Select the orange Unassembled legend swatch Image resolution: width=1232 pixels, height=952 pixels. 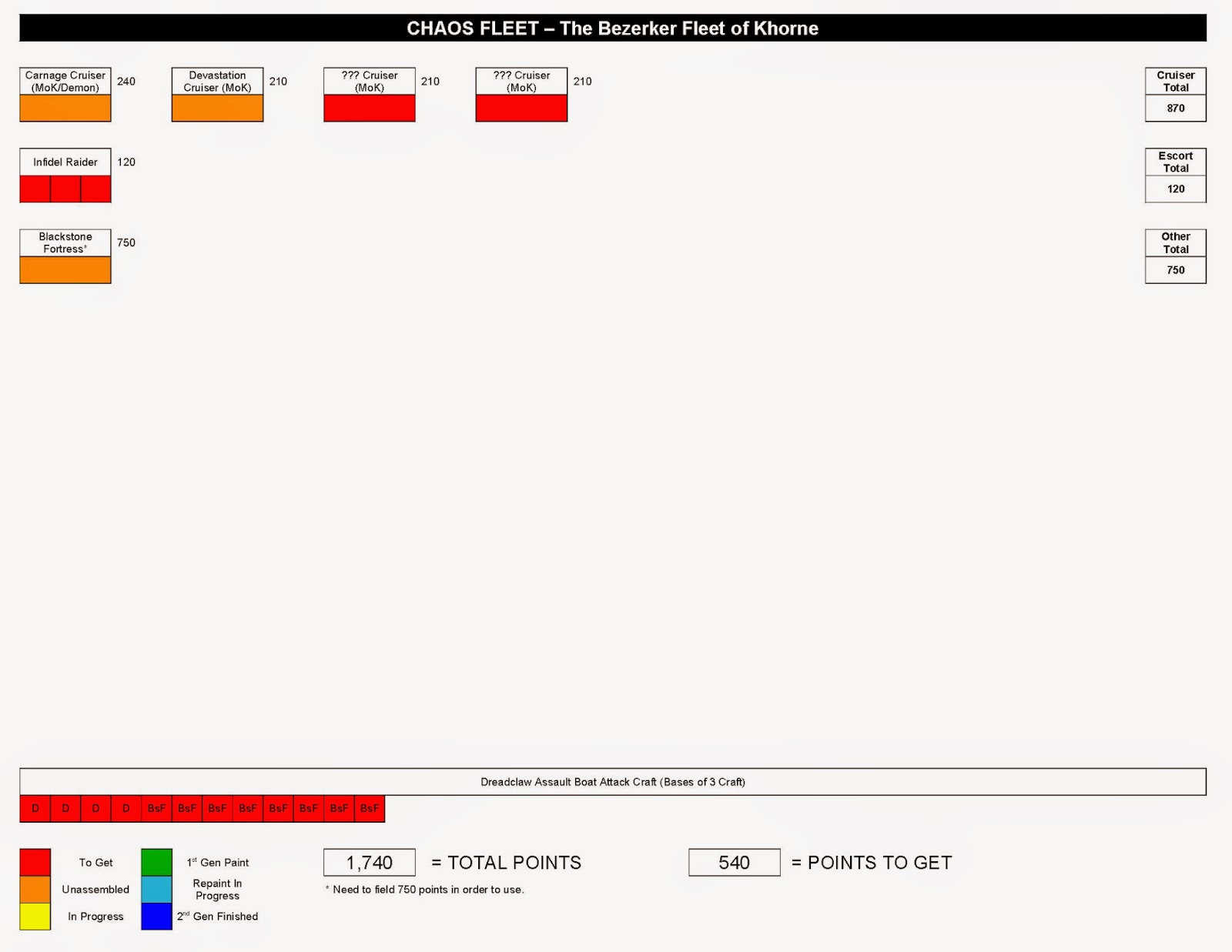point(35,890)
